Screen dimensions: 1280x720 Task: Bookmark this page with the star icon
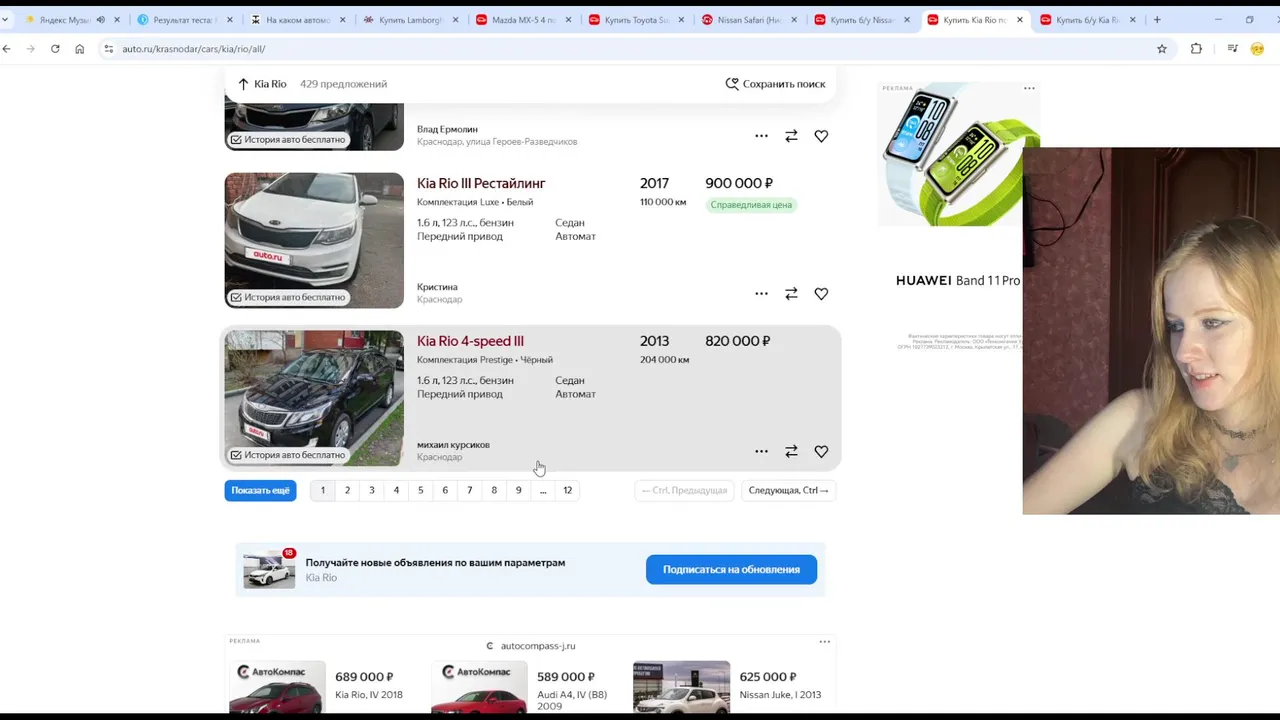coord(1162,49)
